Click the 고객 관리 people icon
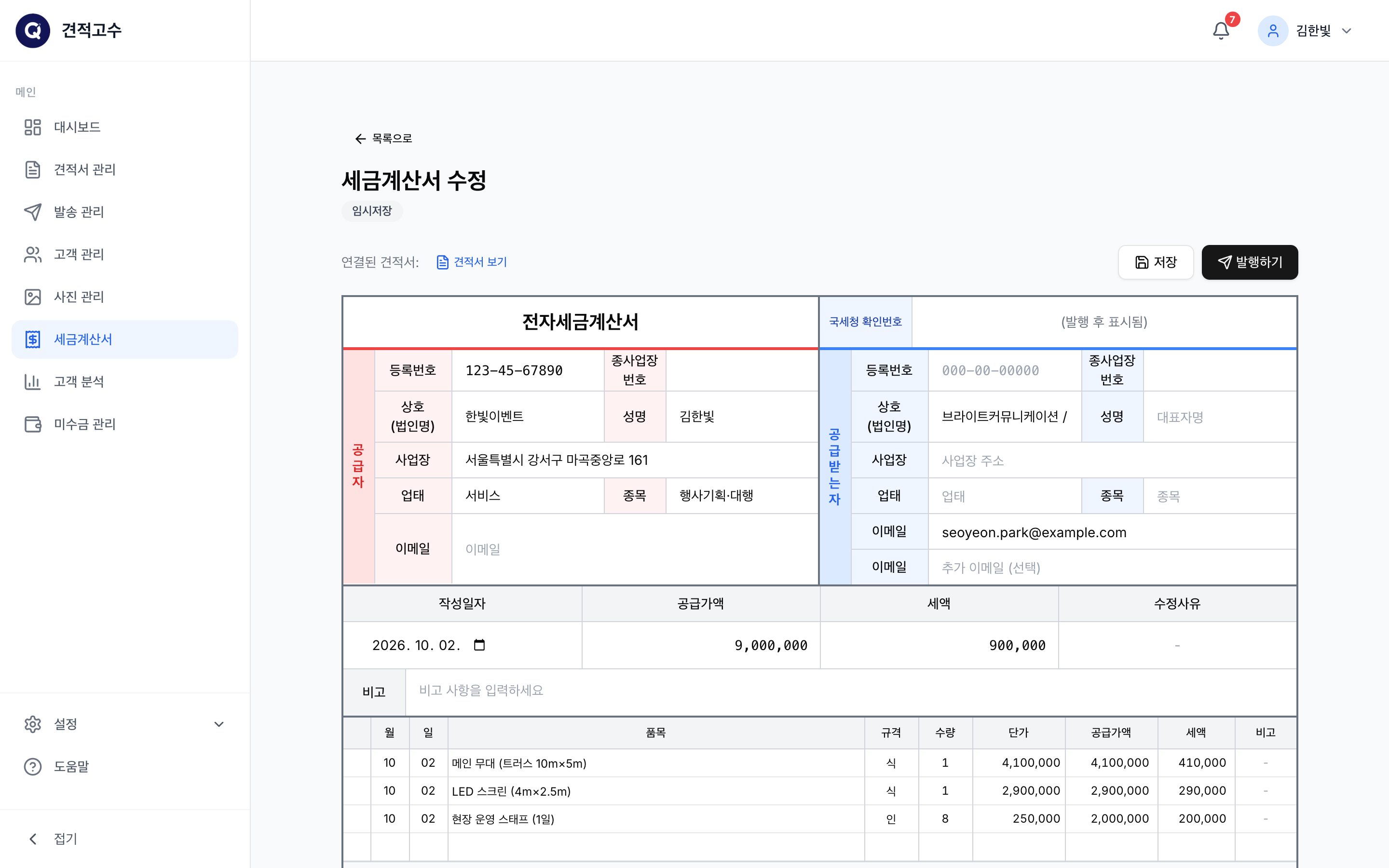This screenshot has width=1389, height=868. [x=33, y=254]
